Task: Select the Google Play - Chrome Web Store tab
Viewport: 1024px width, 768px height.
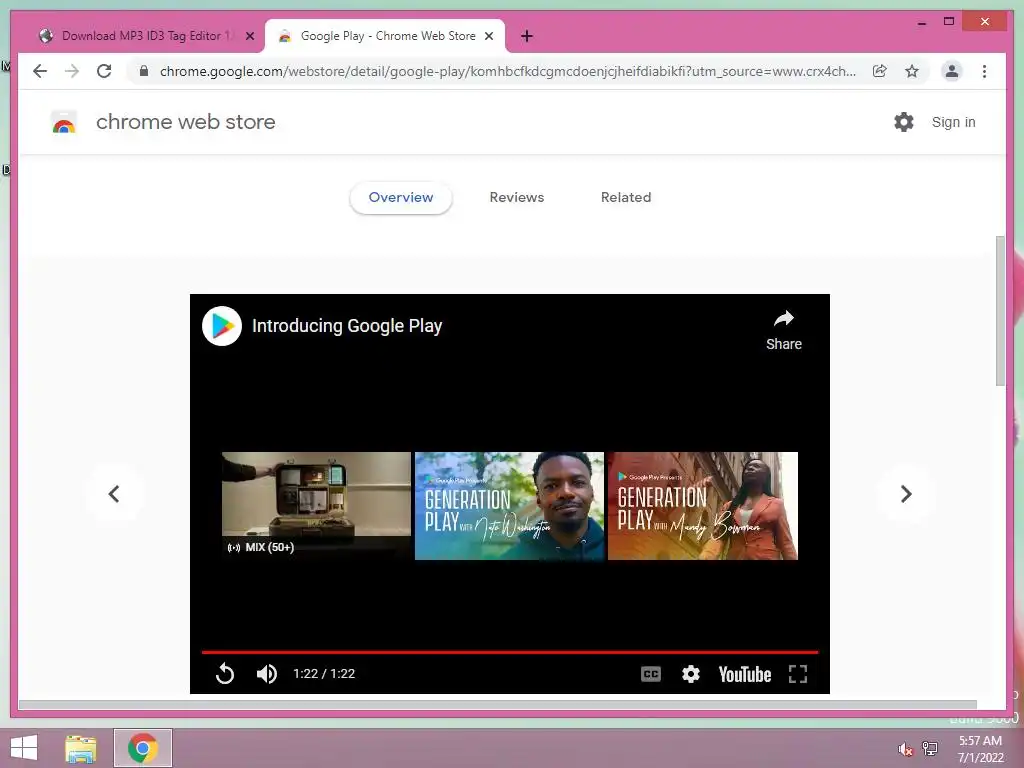Action: 385,37
